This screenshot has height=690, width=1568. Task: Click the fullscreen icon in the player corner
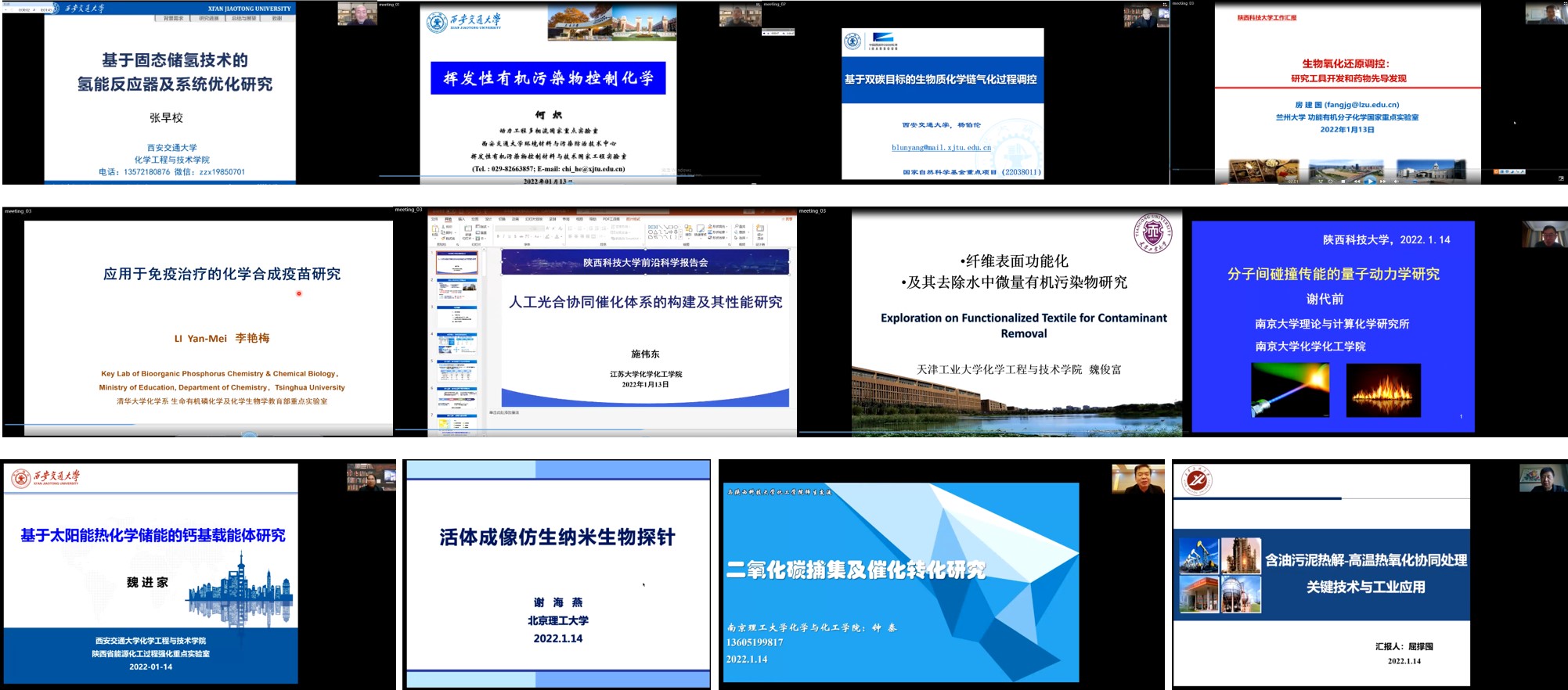tap(1561, 178)
